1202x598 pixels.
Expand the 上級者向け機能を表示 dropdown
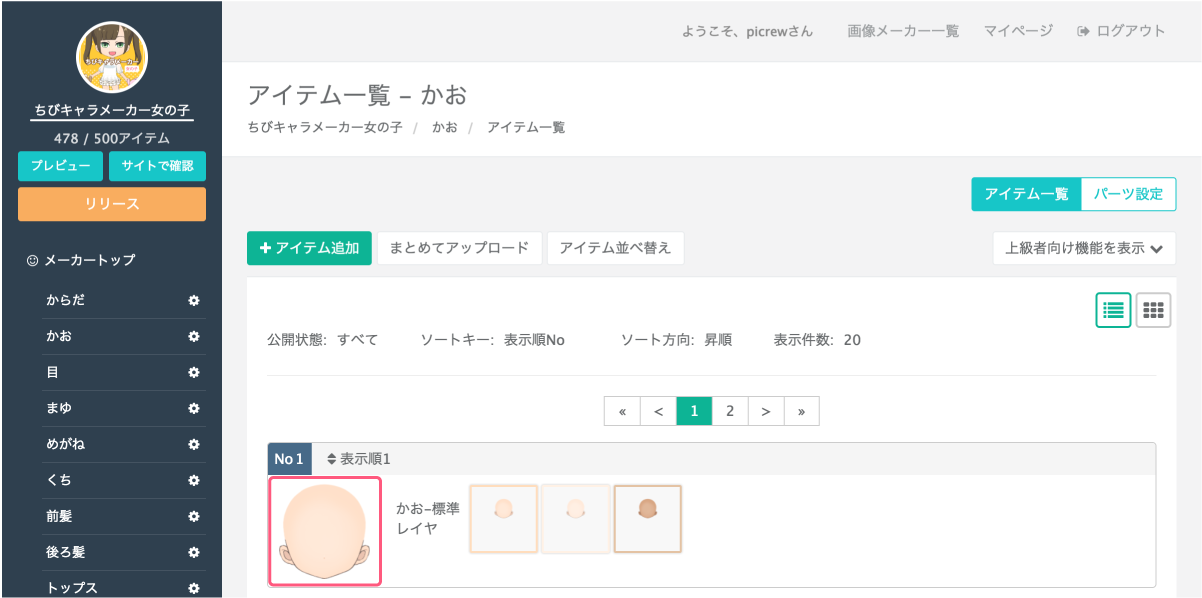[x=1083, y=248]
